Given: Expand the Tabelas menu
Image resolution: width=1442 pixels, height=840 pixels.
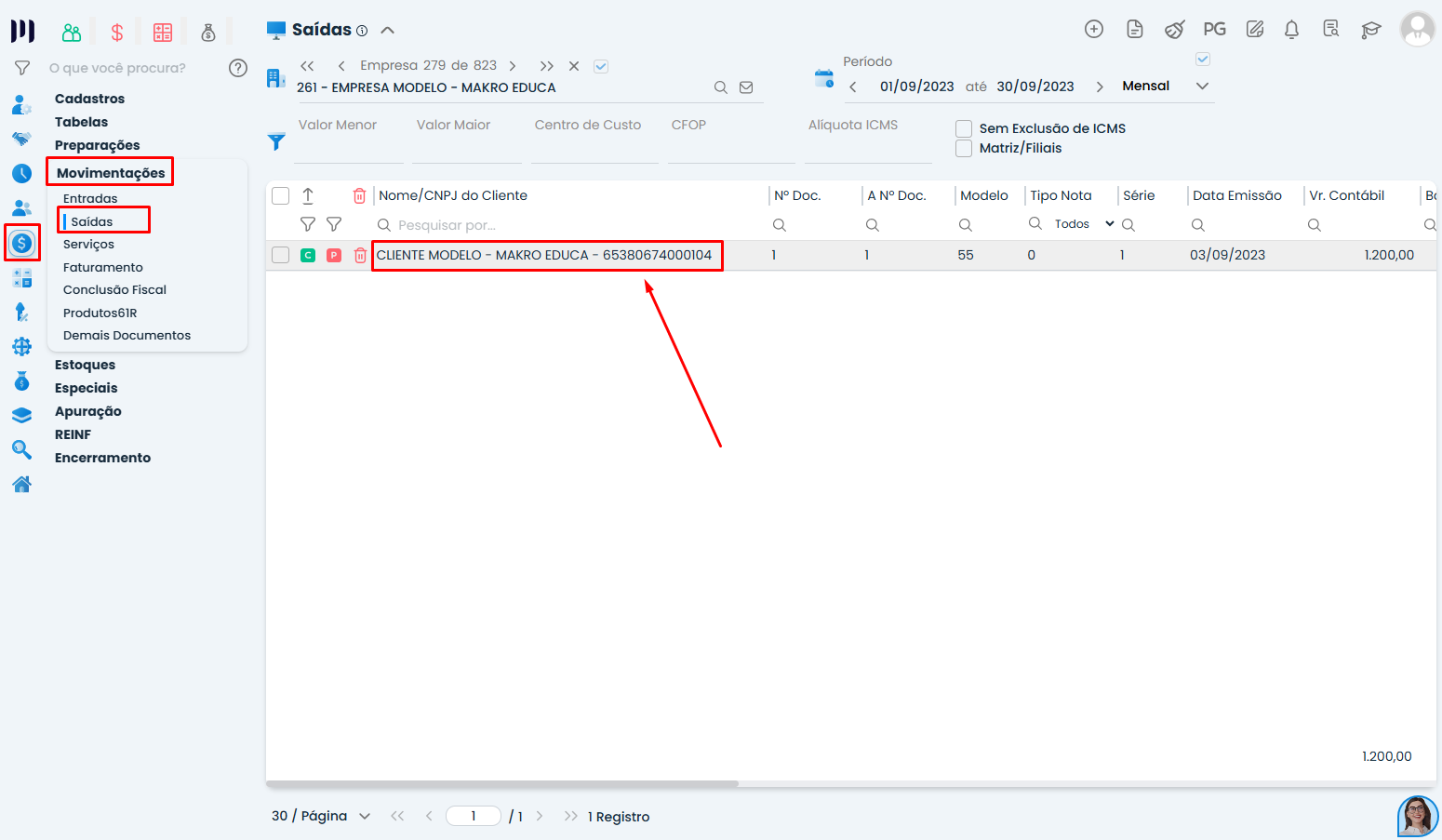Looking at the screenshot, I should pos(81,122).
